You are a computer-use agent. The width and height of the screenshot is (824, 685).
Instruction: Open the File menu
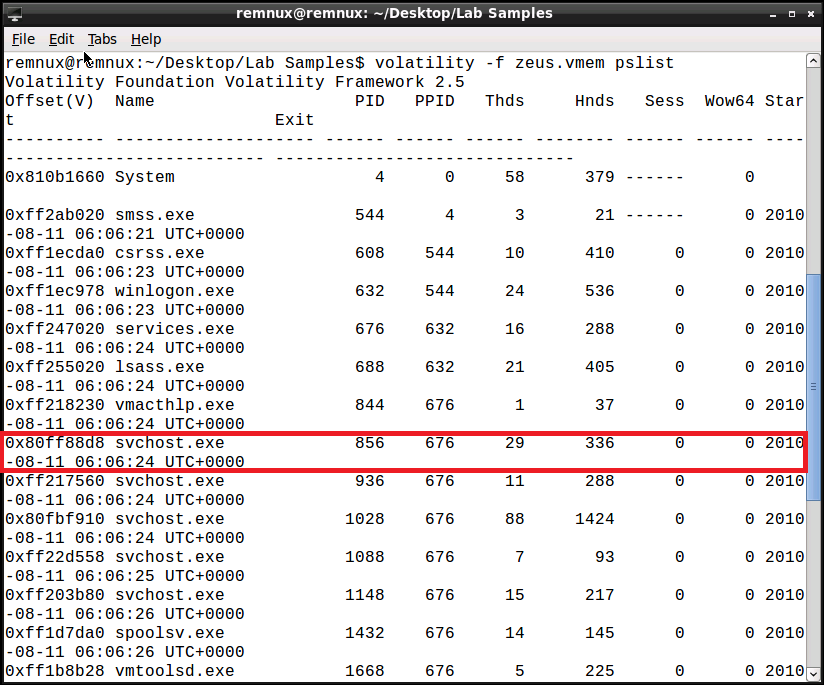23,39
